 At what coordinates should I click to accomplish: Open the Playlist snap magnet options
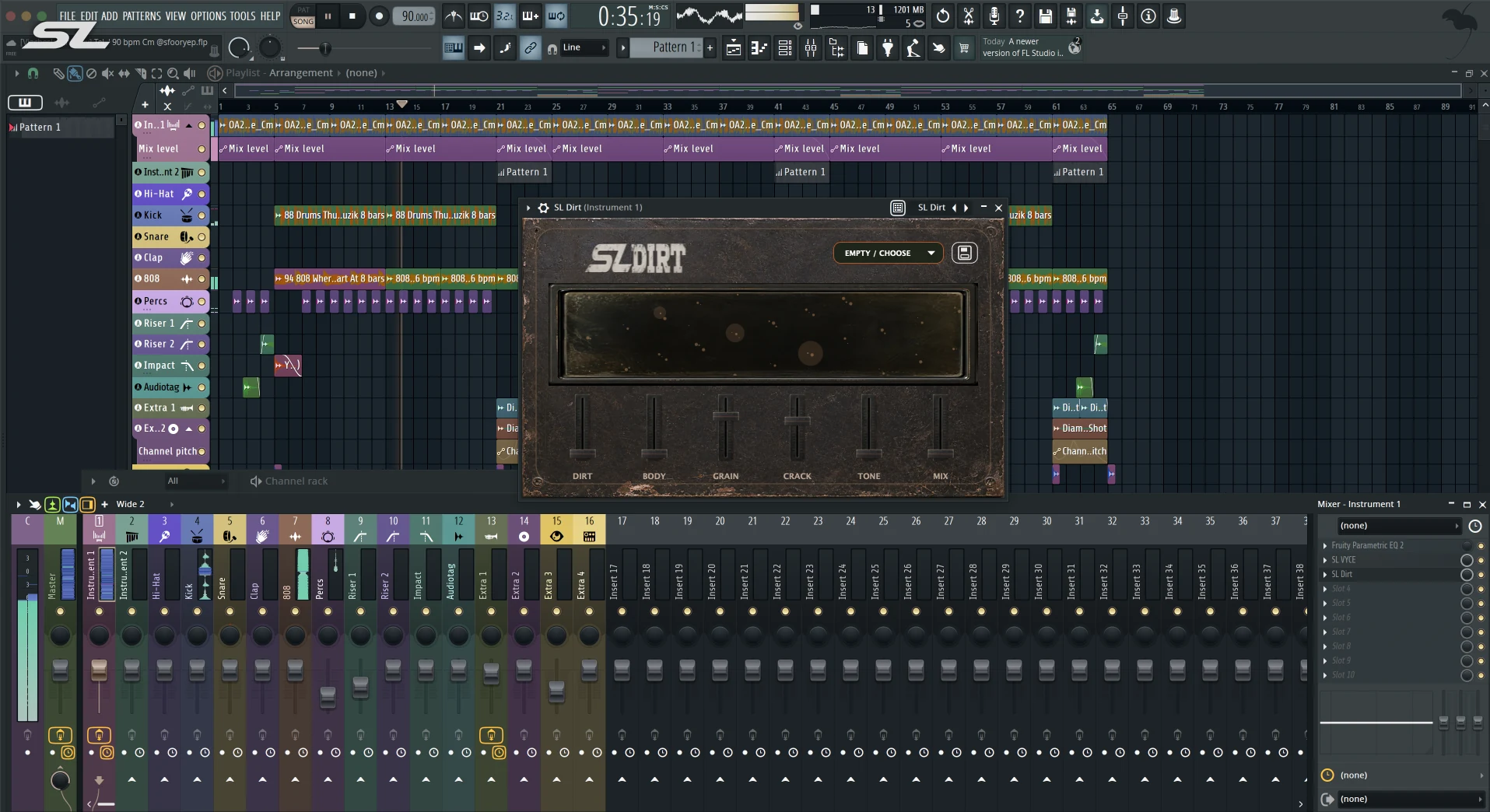pyautogui.click(x=33, y=73)
